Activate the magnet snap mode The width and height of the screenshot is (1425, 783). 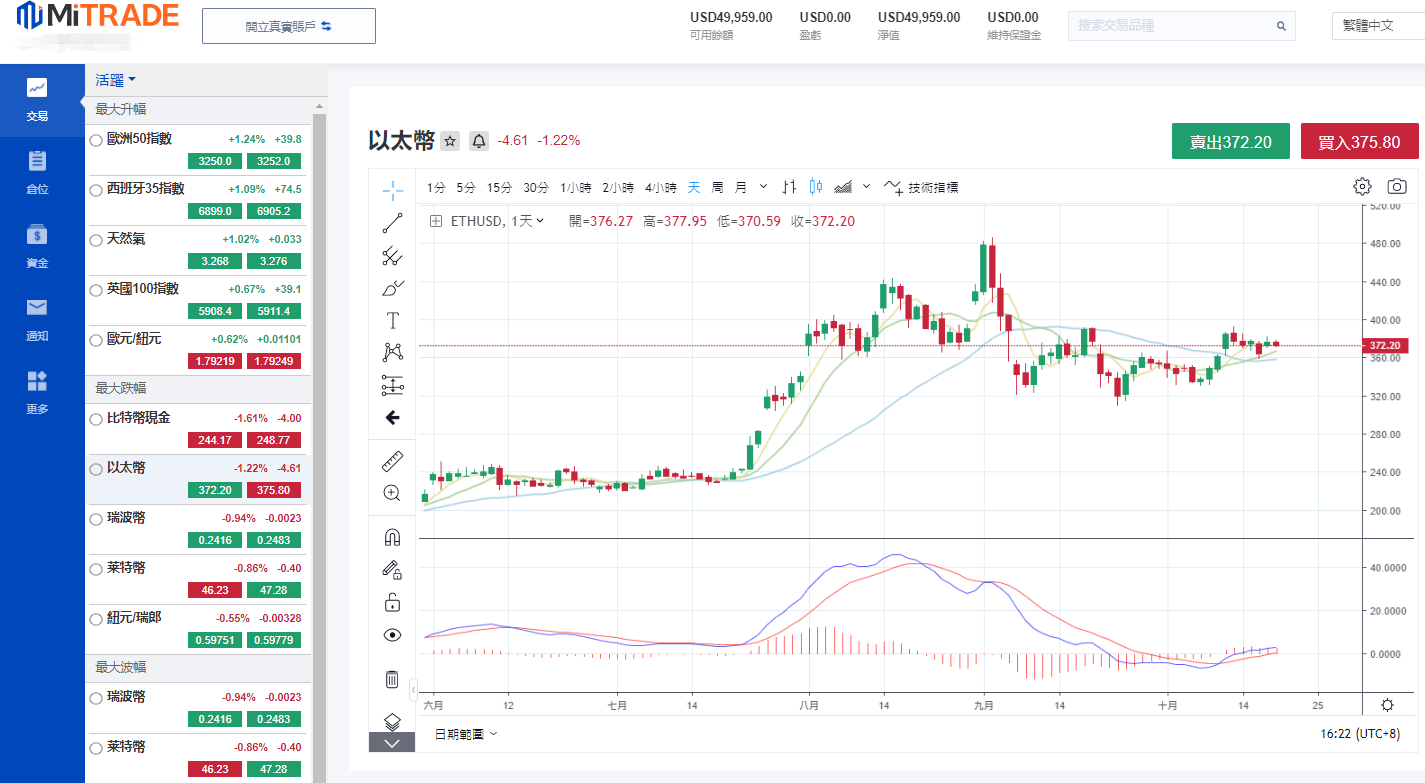(392, 537)
